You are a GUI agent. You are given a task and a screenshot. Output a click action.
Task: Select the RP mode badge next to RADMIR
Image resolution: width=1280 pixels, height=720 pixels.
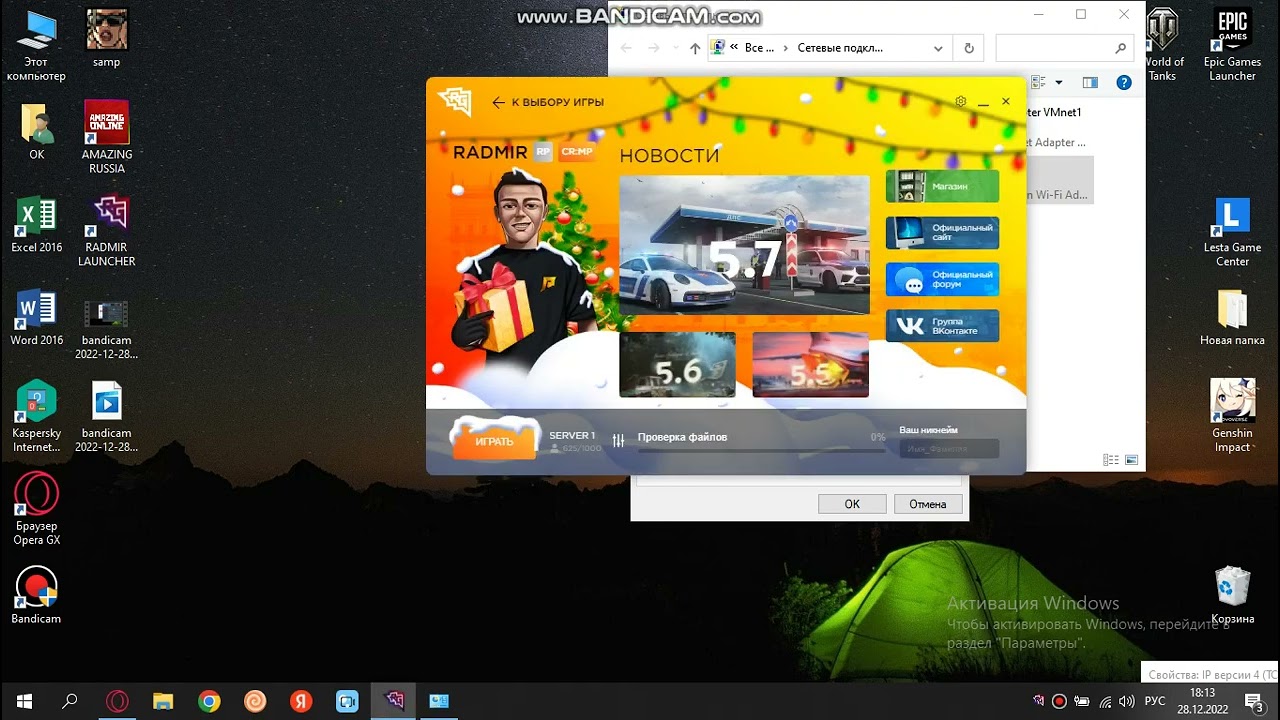click(543, 152)
